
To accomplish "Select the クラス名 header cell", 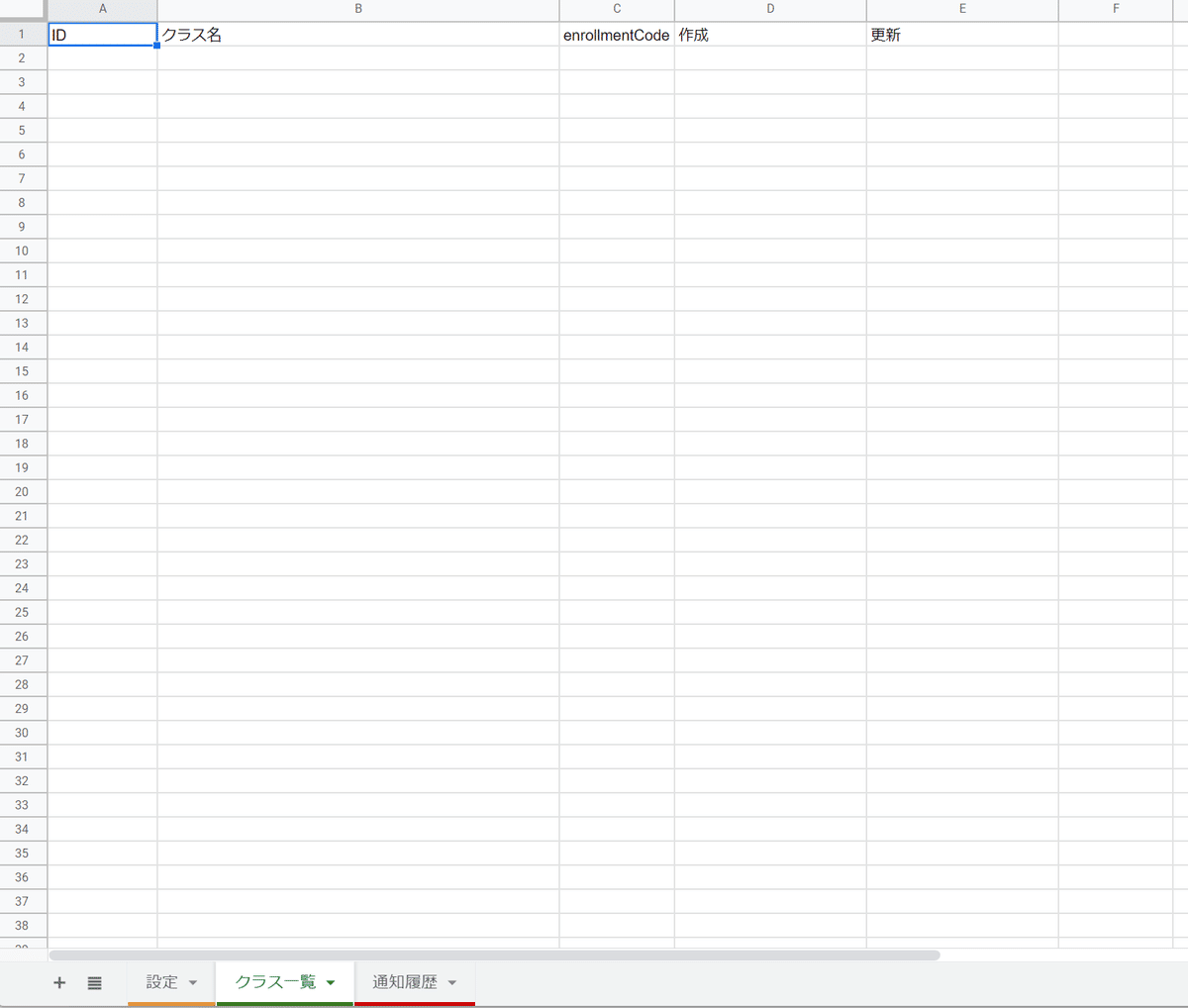I will pyautogui.click(x=358, y=35).
